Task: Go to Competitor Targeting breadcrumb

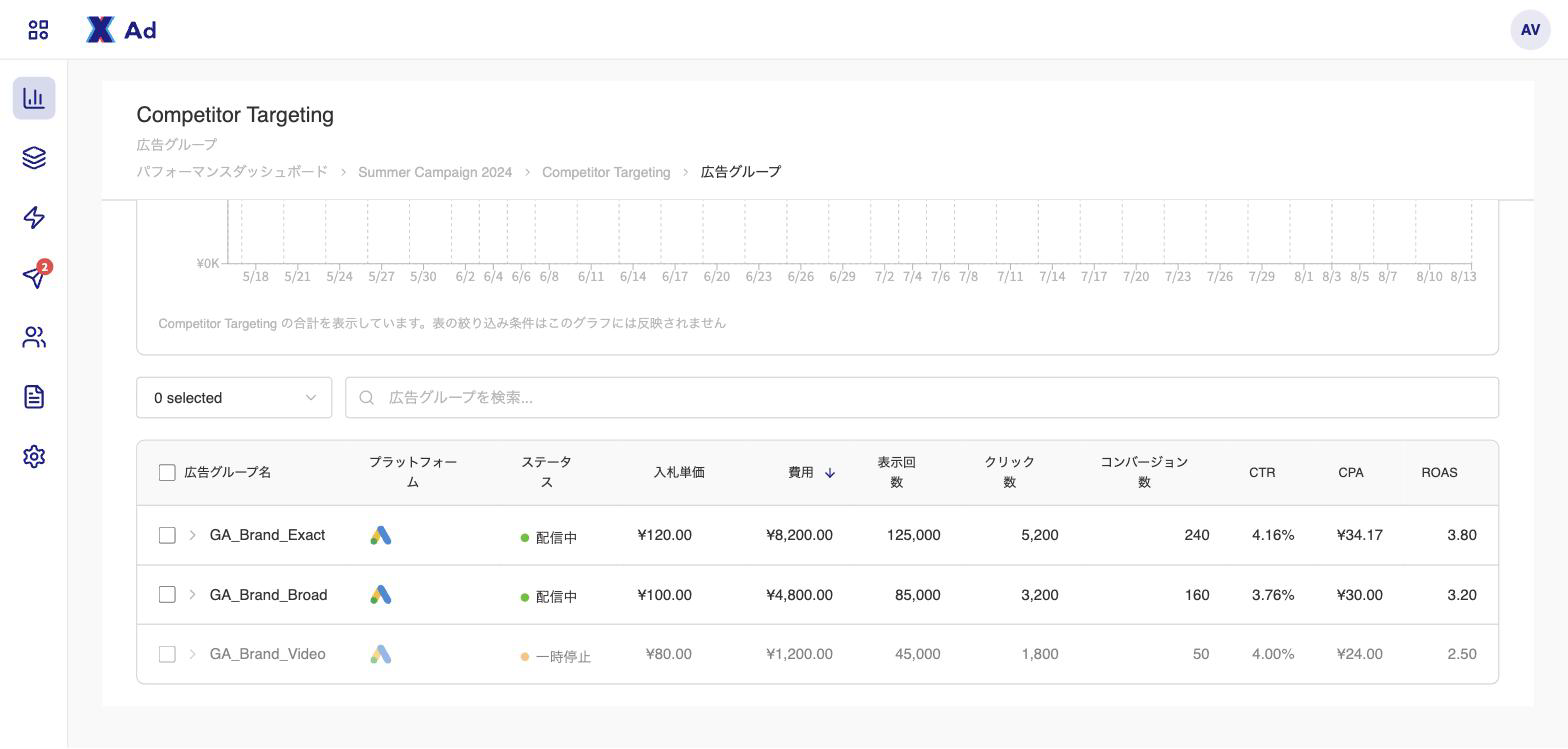Action: (x=606, y=172)
